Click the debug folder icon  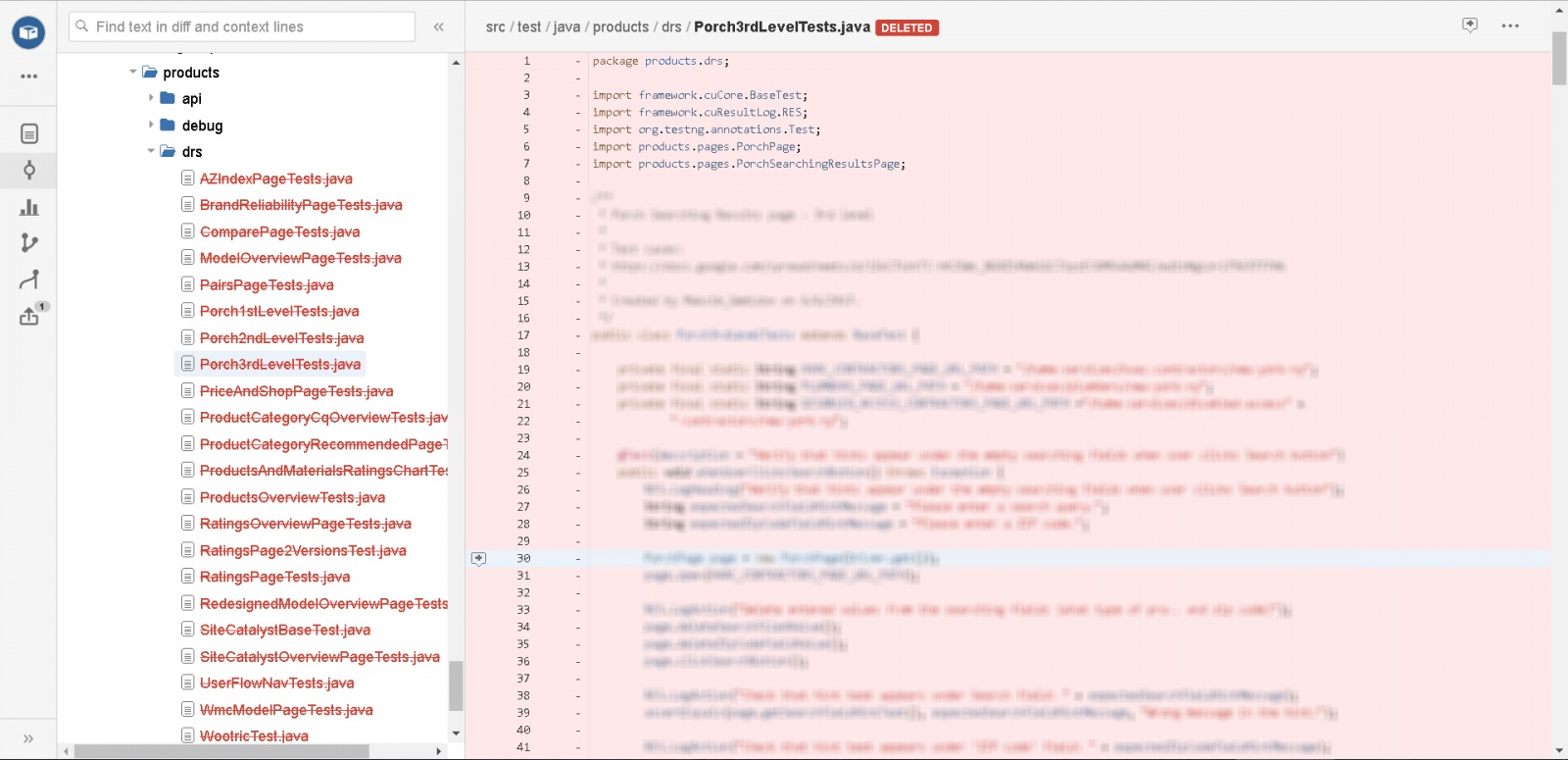(168, 125)
